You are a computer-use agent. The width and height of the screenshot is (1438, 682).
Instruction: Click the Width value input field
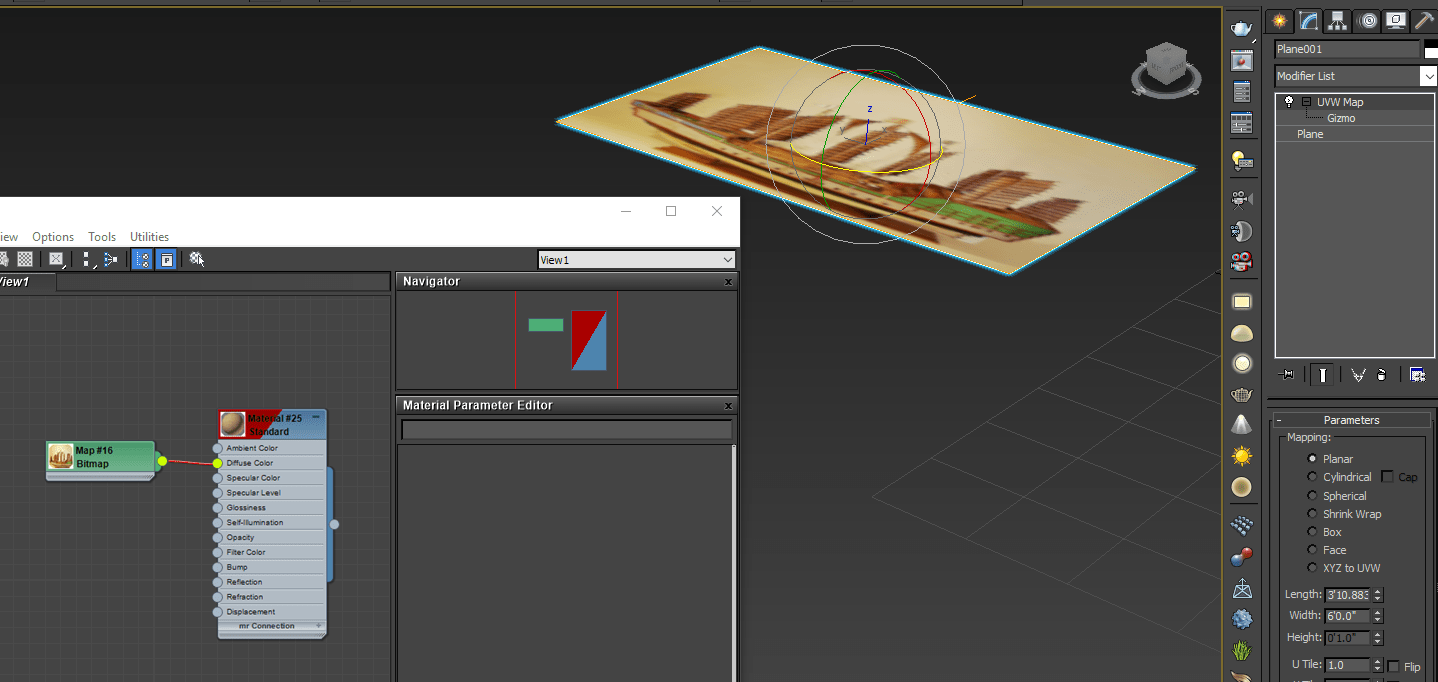1347,616
